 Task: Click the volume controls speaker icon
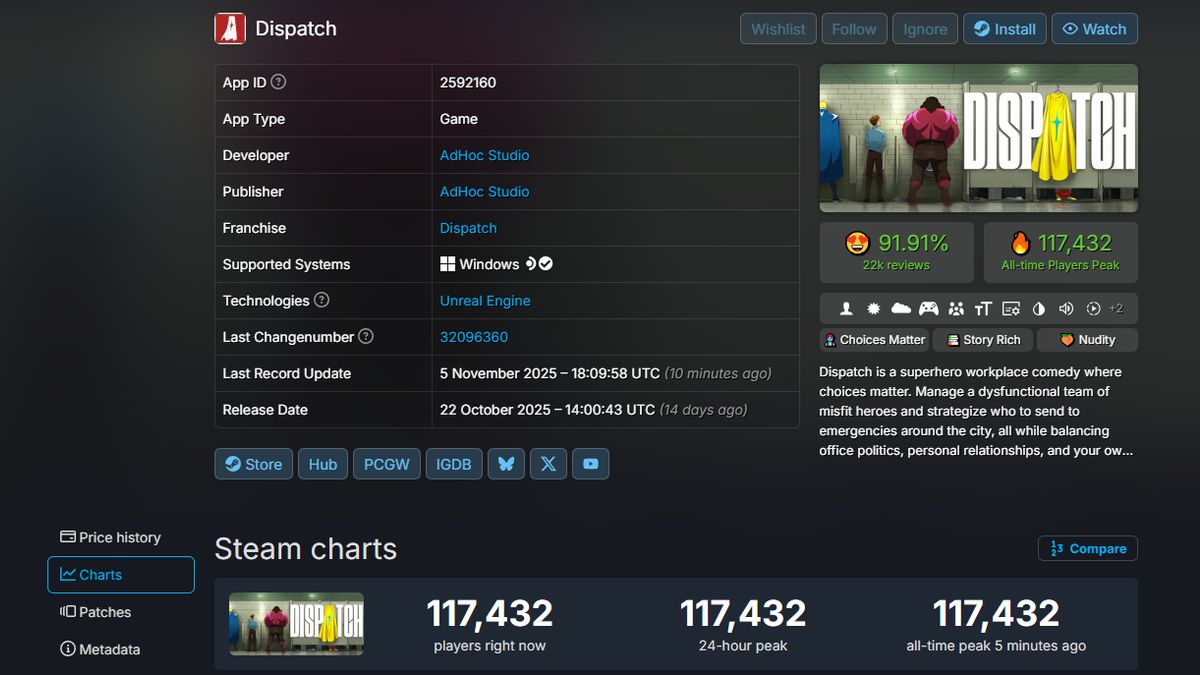click(x=1066, y=309)
